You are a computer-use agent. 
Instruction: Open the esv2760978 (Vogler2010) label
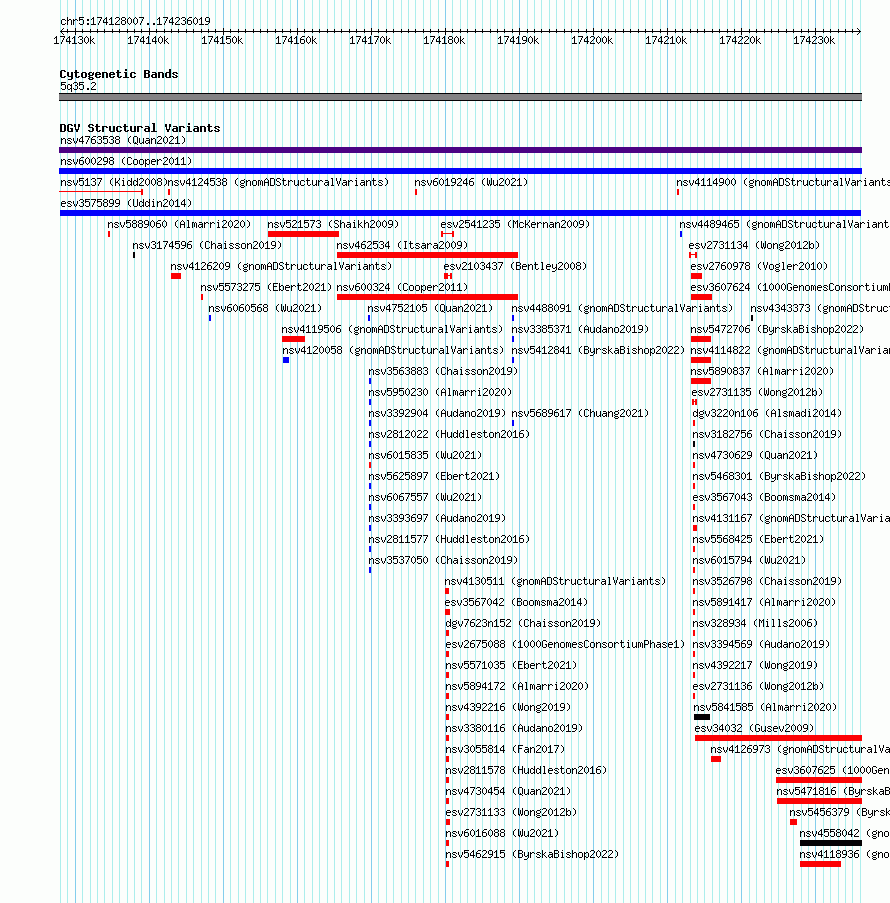pyautogui.click(x=759, y=267)
